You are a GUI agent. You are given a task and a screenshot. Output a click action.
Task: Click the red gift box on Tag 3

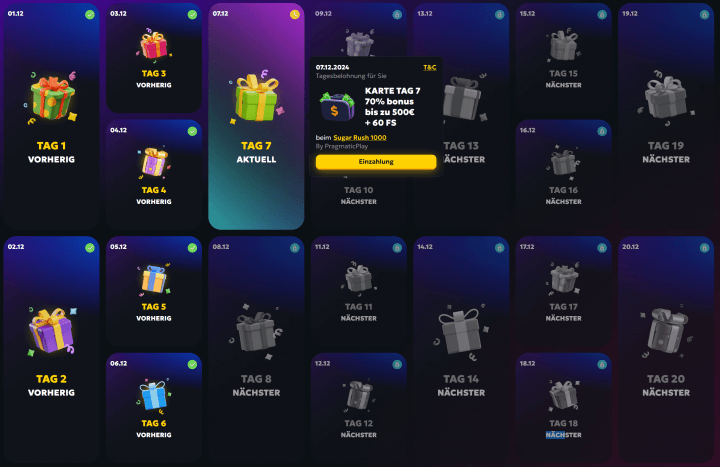[x=154, y=45]
